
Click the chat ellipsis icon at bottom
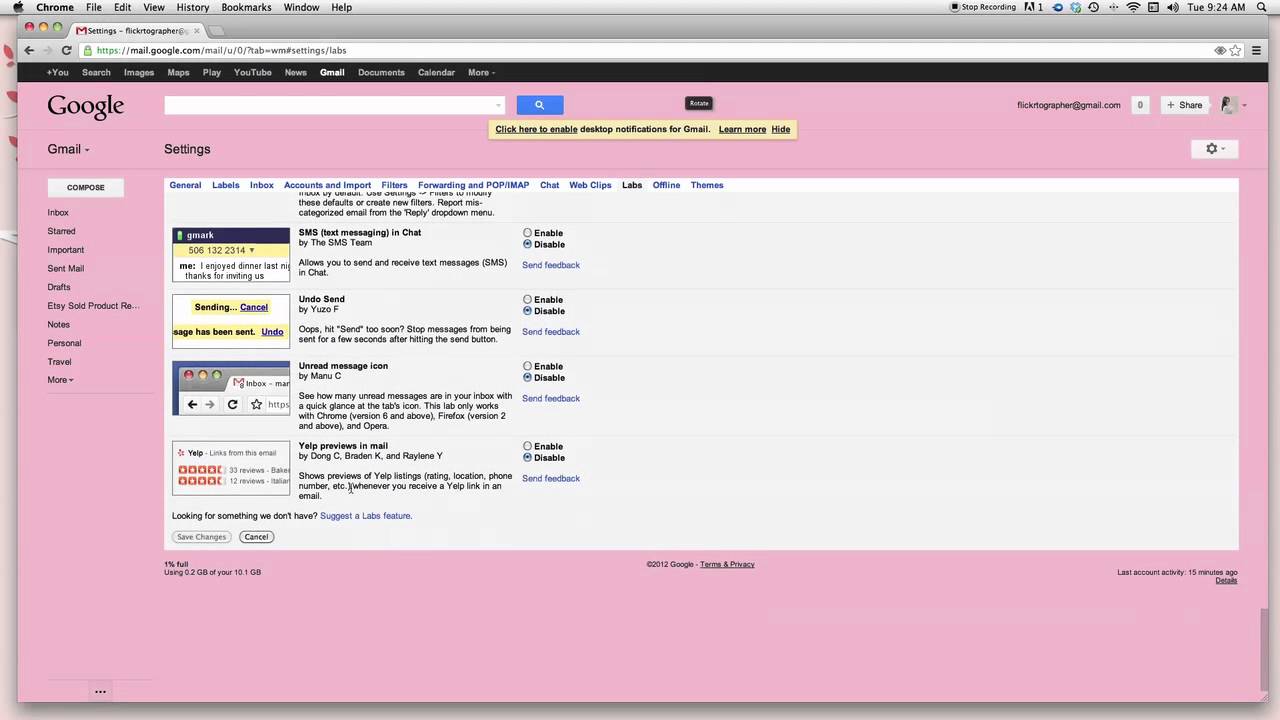point(100,691)
